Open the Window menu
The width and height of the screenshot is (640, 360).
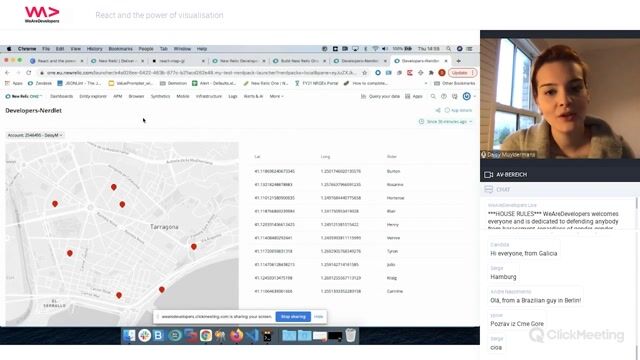click(x=182, y=49)
